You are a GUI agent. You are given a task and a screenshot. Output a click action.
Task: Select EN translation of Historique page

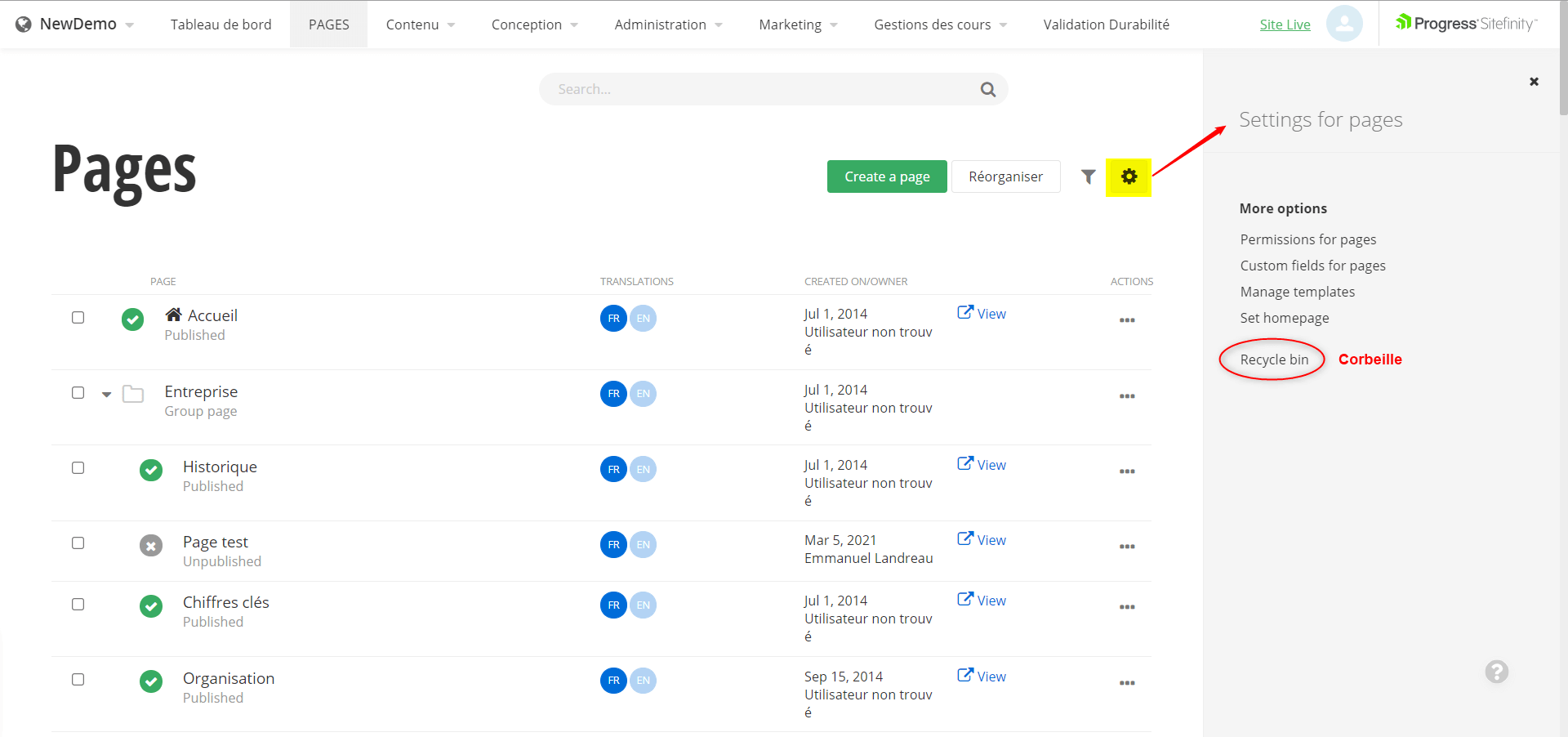(644, 469)
